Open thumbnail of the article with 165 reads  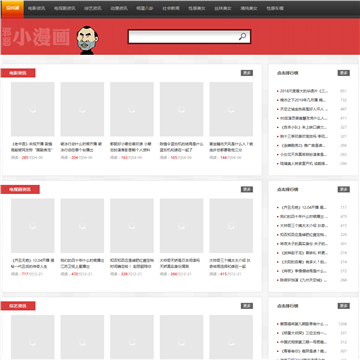point(182,109)
